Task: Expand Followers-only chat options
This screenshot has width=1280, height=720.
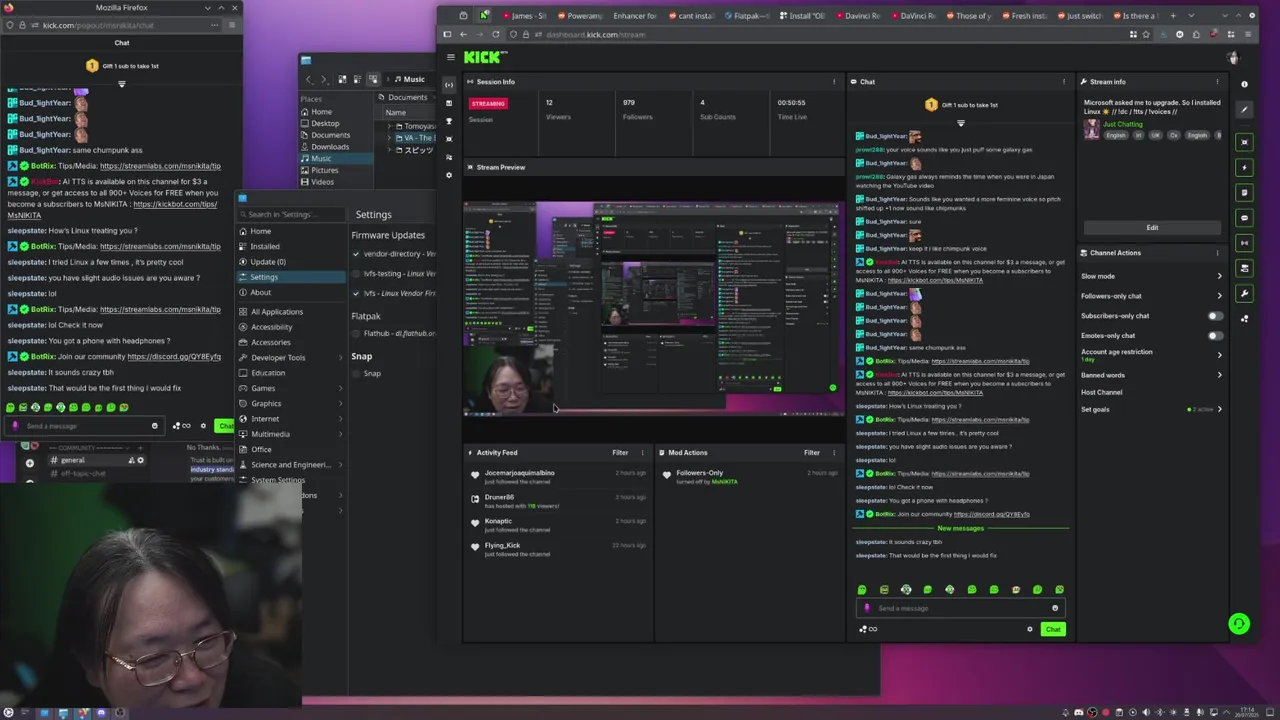Action: [1219, 296]
